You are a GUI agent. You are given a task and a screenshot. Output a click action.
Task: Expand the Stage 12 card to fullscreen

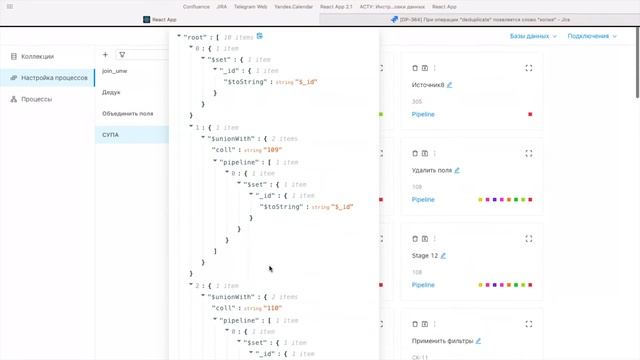[x=529, y=239]
